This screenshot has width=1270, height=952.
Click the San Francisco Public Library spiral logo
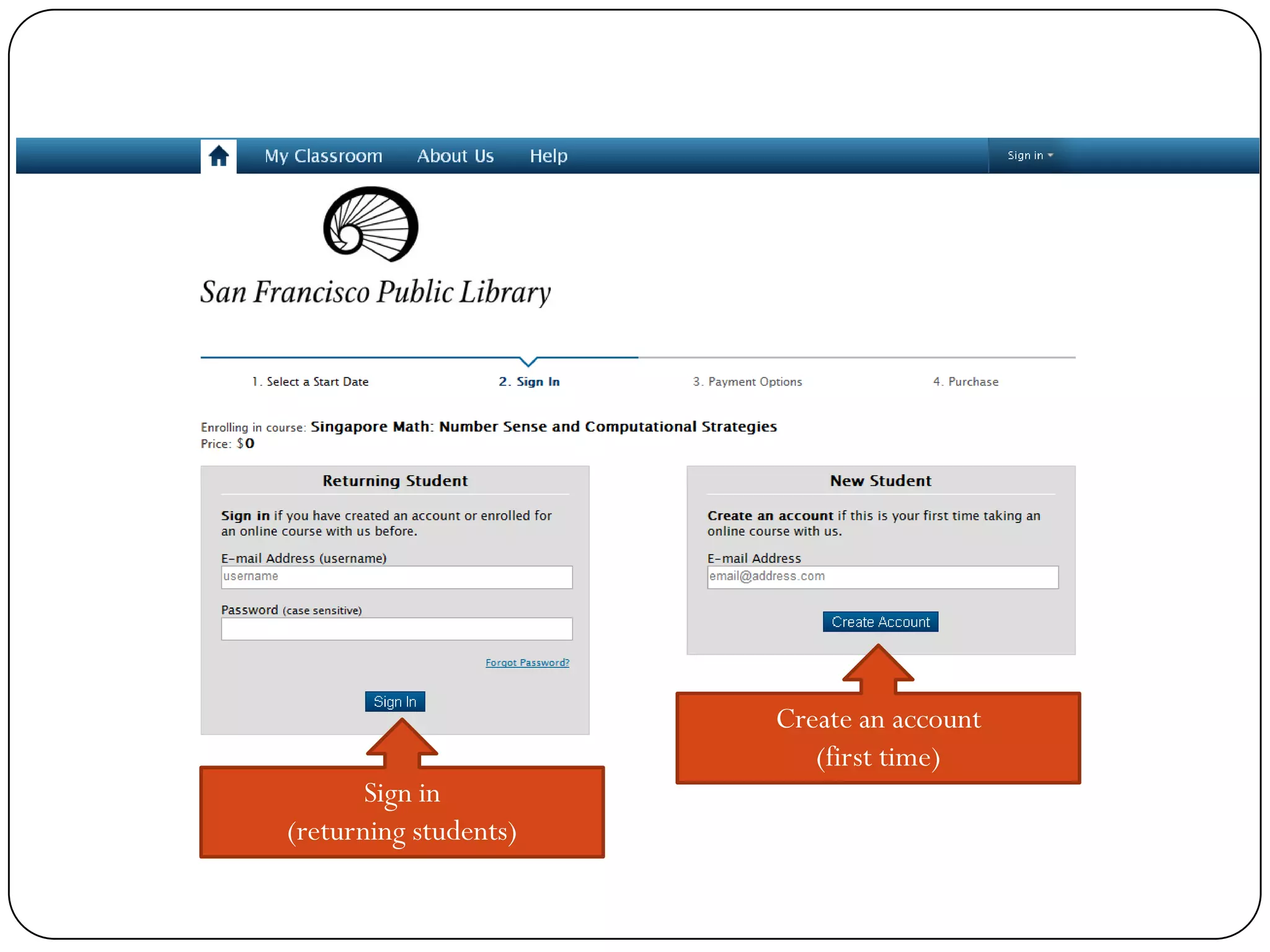(371, 224)
